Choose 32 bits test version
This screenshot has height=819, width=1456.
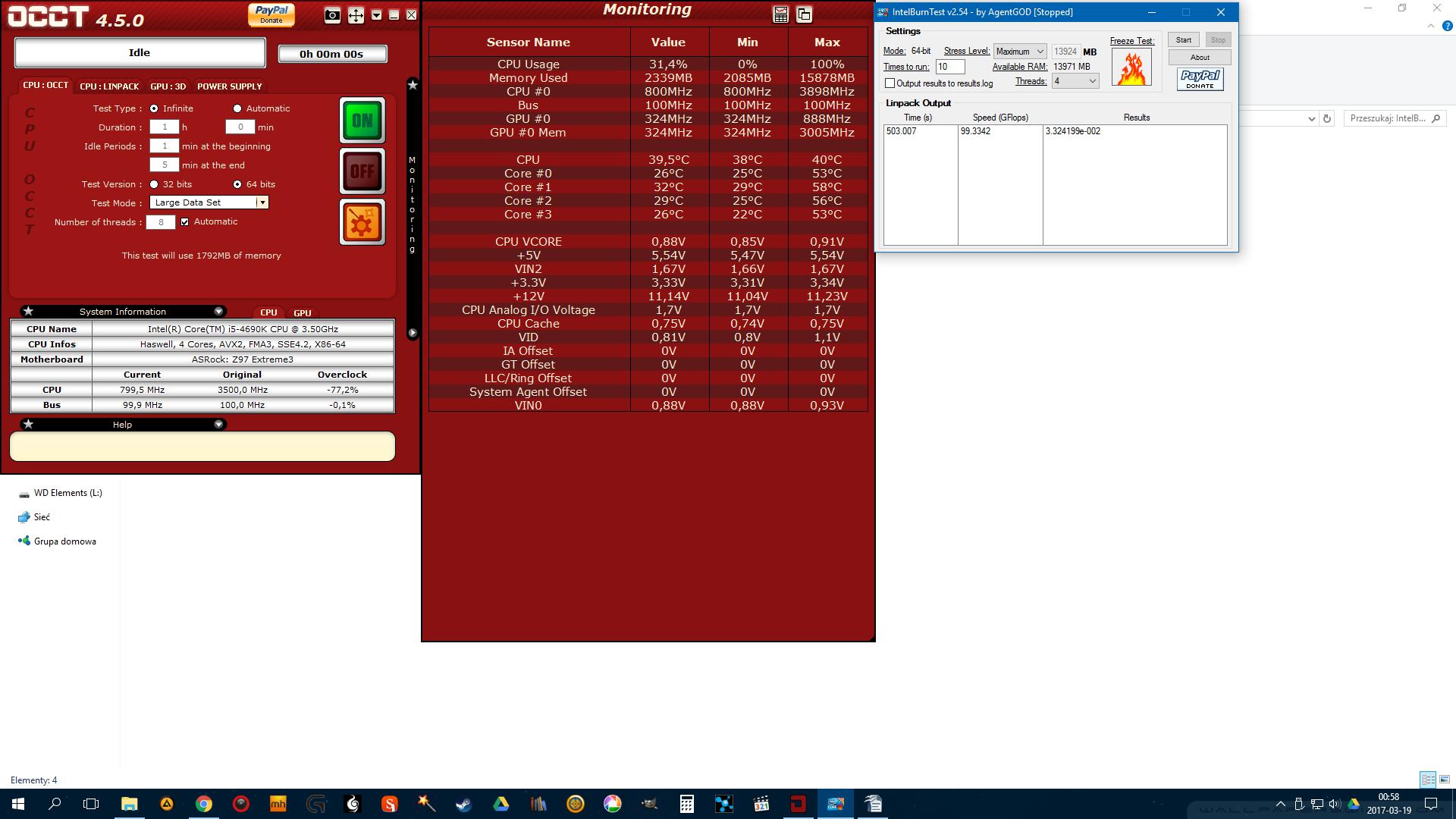coord(154,184)
